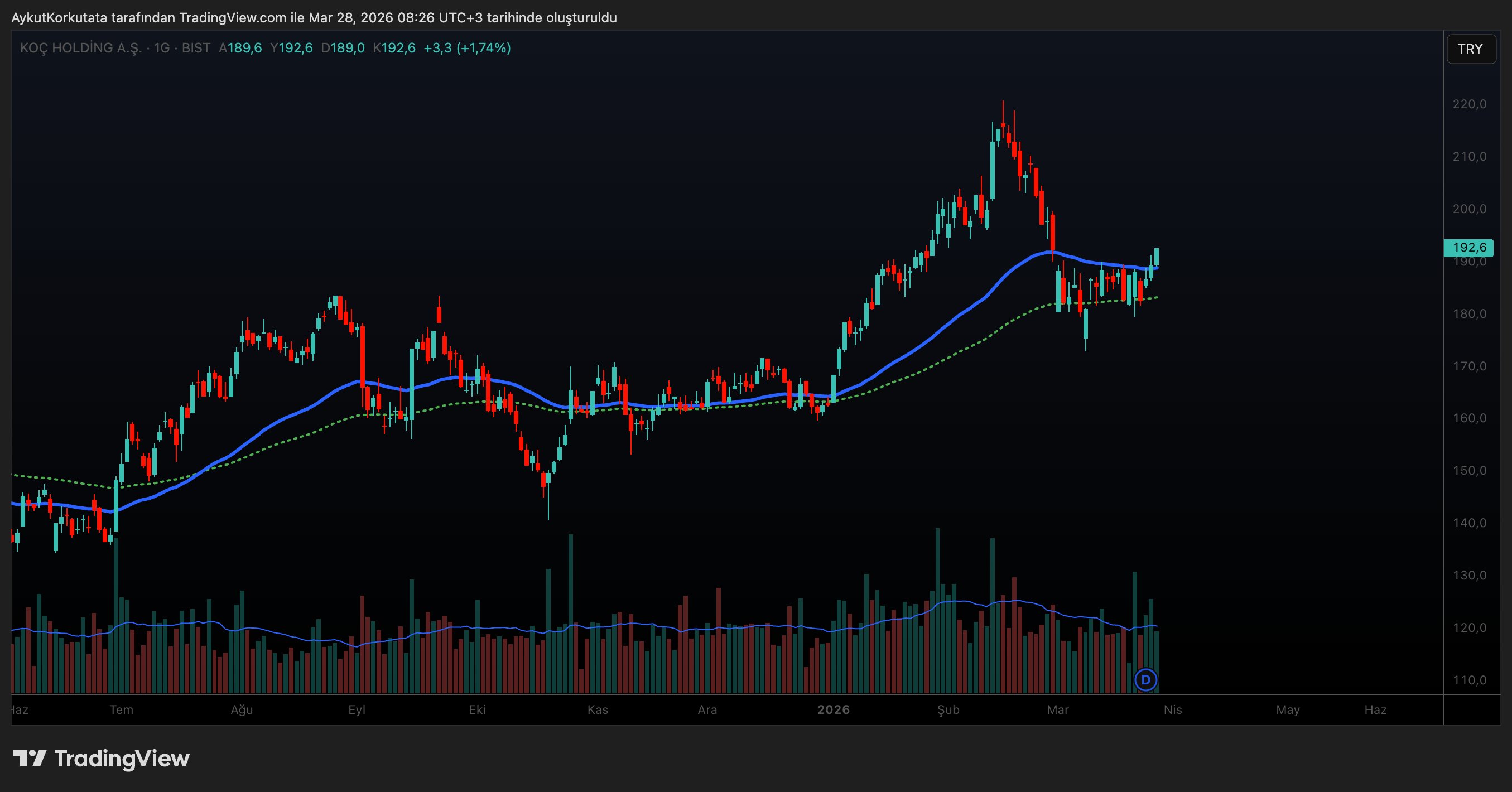Viewport: 1512px width, 792px height.
Task: Click the chart creation caption at top
Action: point(314,18)
